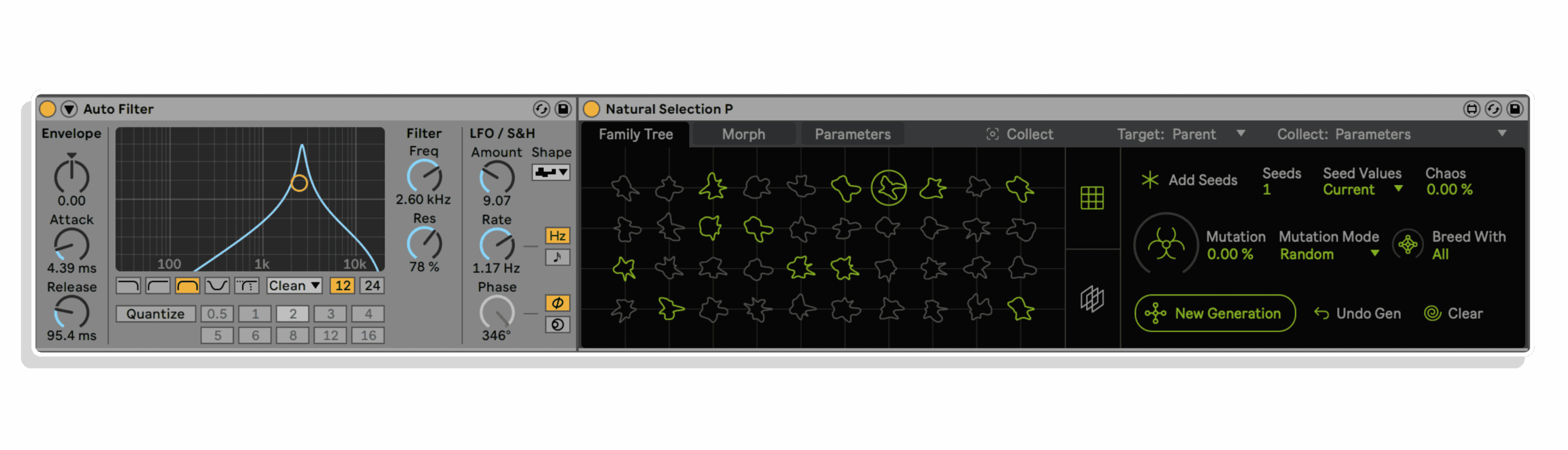Open the Mutation Mode Random dropdown

click(1329, 254)
